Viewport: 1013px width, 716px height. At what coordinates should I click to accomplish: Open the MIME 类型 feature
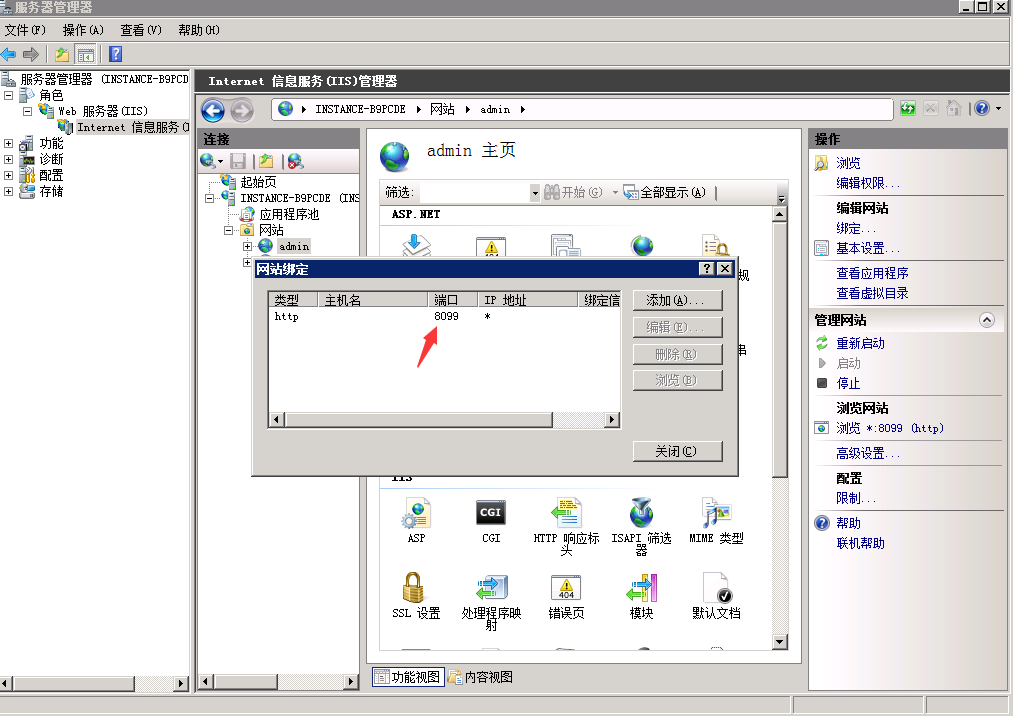716,520
